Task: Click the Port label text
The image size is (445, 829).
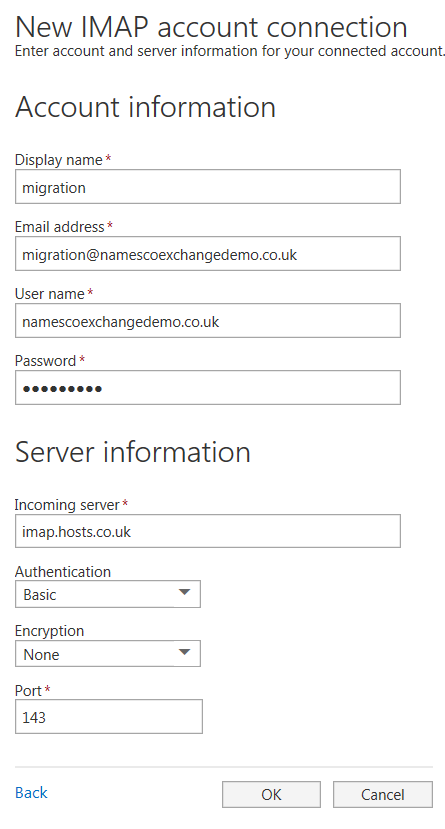Action: [x=29, y=690]
